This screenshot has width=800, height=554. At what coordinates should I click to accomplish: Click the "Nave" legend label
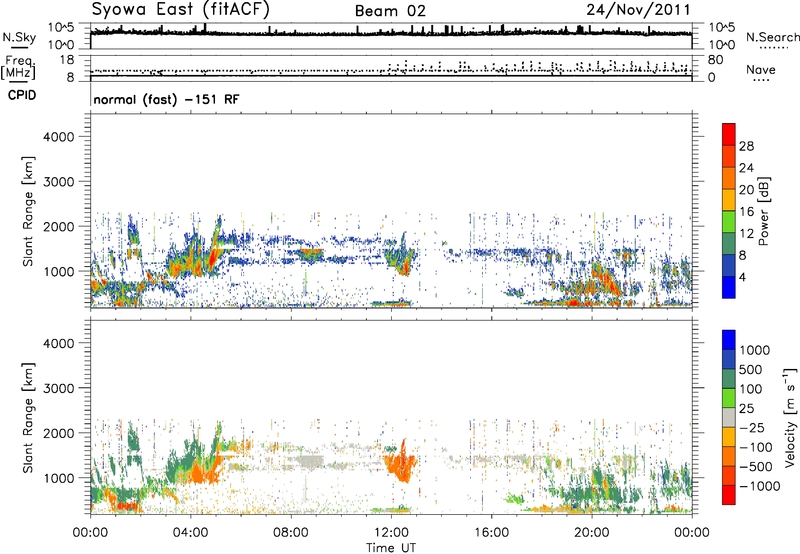coord(761,69)
